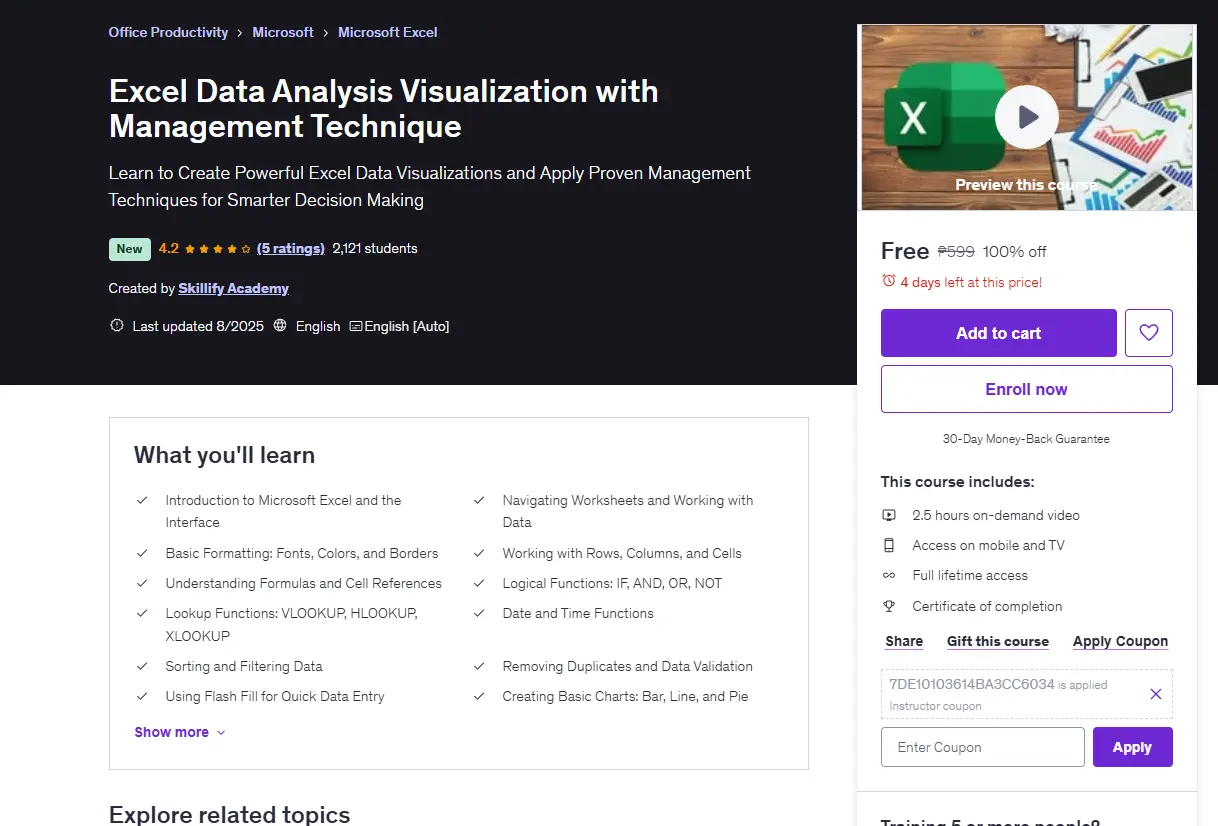Click '2,121 students' text

click(x=375, y=248)
